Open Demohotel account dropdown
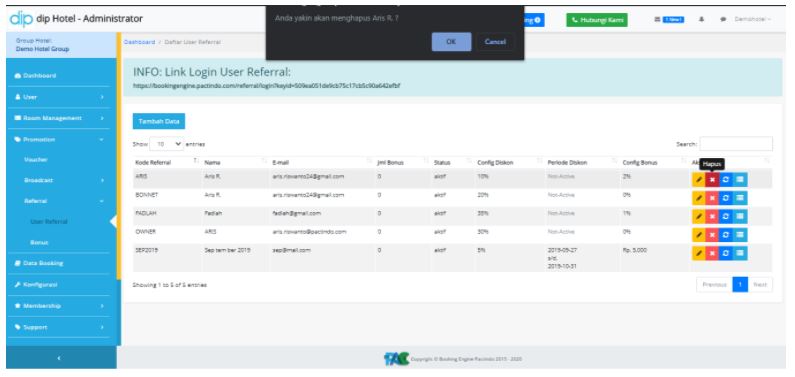 tap(752, 20)
